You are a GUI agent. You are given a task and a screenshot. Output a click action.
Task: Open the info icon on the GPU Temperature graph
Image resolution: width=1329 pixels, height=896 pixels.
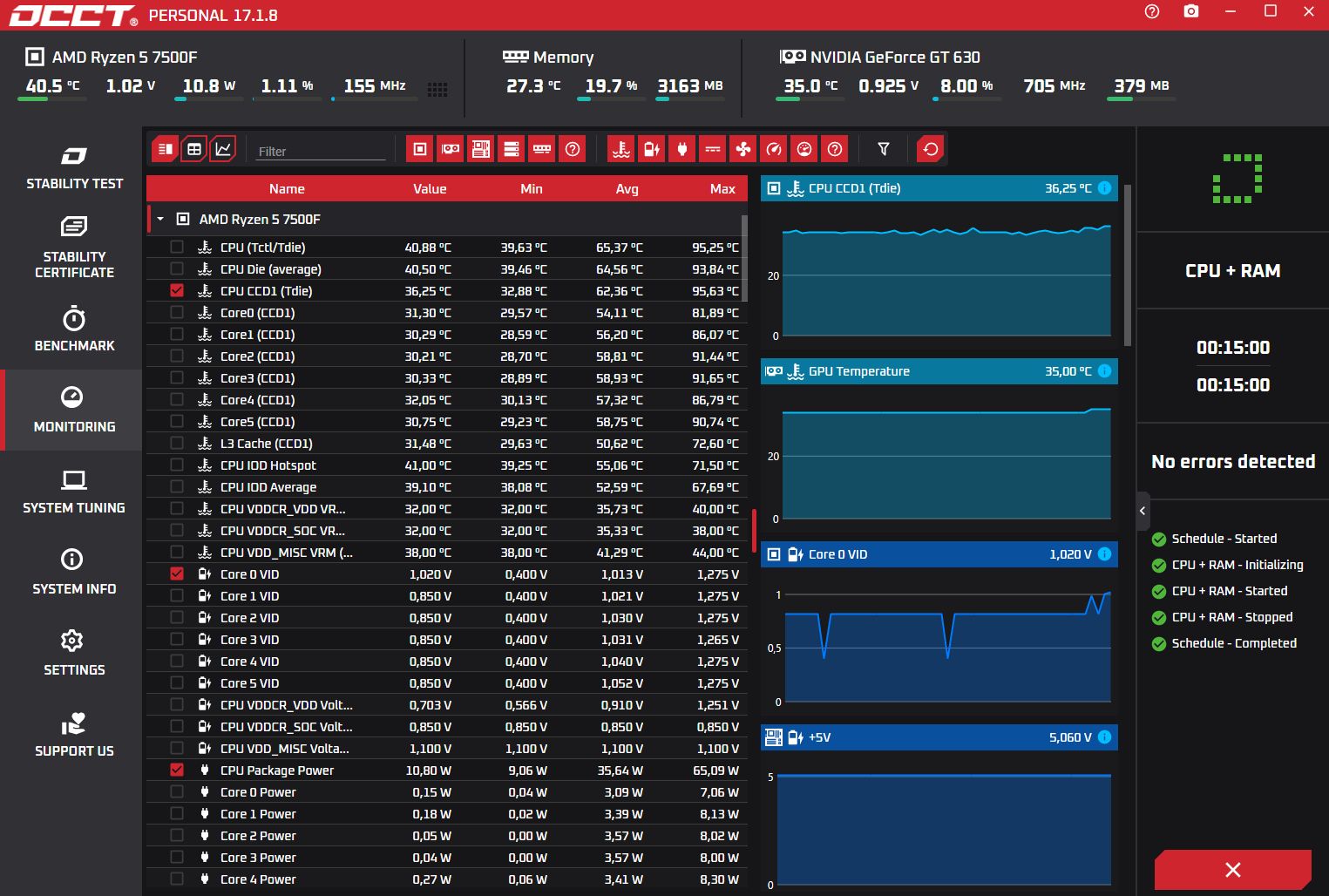pos(1105,371)
